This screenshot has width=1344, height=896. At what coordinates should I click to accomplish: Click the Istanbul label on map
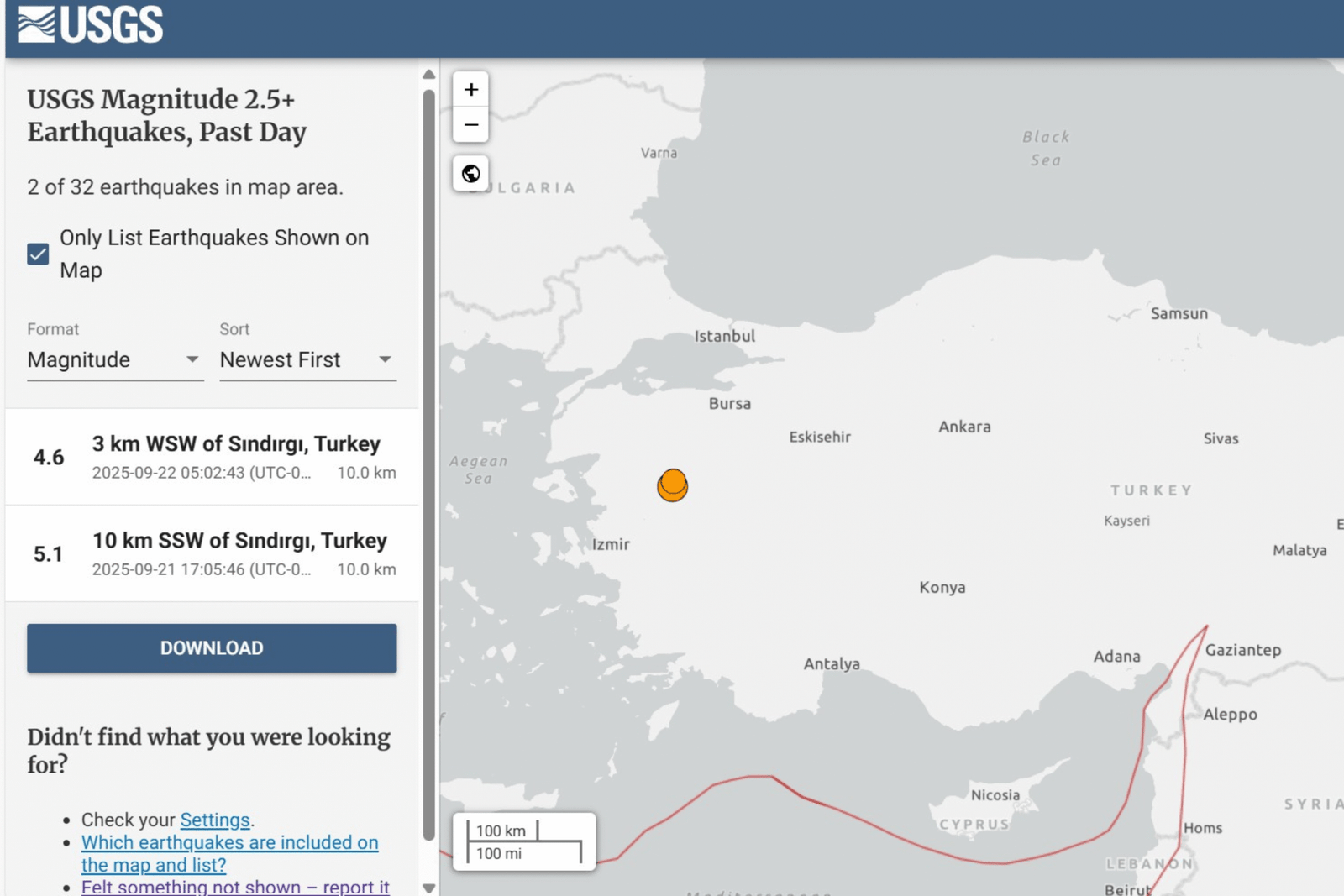[724, 336]
